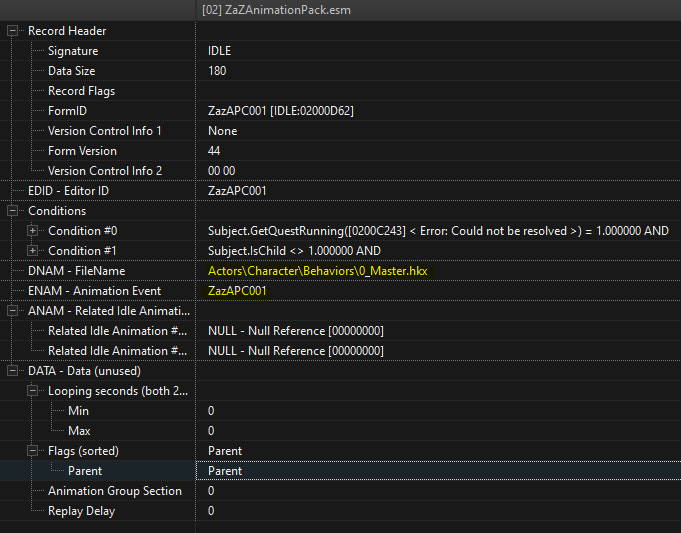Click the 0_Master.hkx file path value
This screenshot has height=533, width=681.
click(317, 271)
